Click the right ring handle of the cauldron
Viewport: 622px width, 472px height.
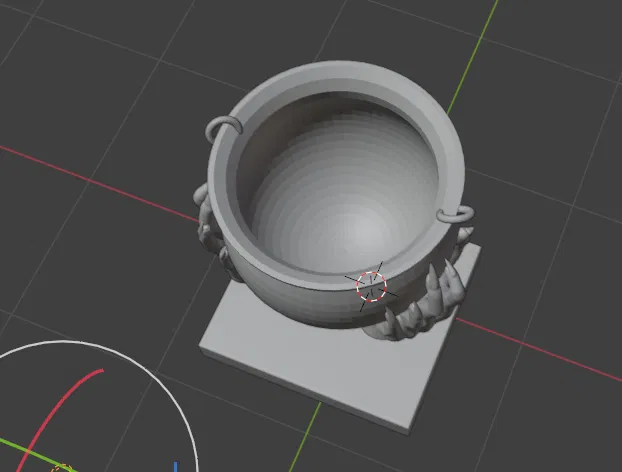[455, 215]
